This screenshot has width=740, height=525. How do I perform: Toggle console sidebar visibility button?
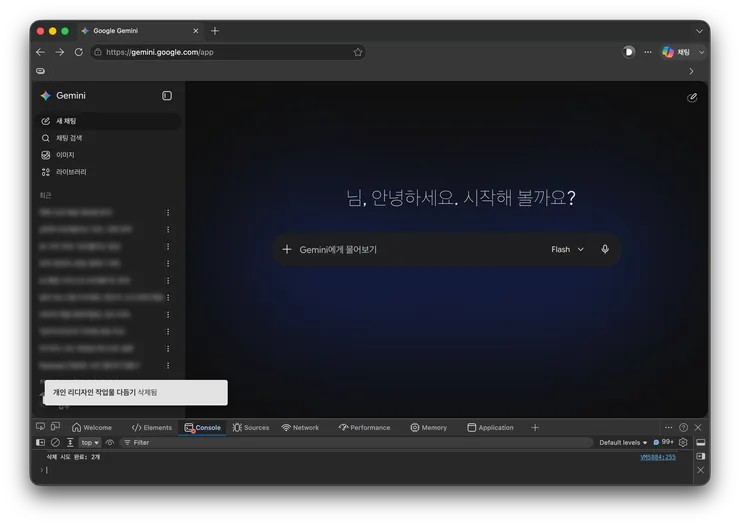41,442
